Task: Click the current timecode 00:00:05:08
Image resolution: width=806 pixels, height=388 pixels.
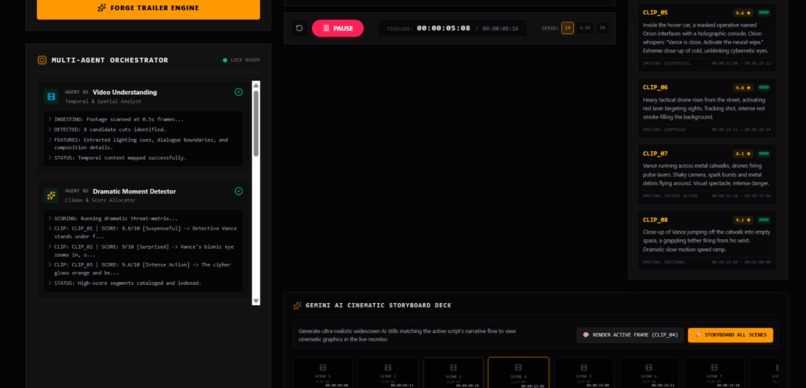Action: [443, 28]
